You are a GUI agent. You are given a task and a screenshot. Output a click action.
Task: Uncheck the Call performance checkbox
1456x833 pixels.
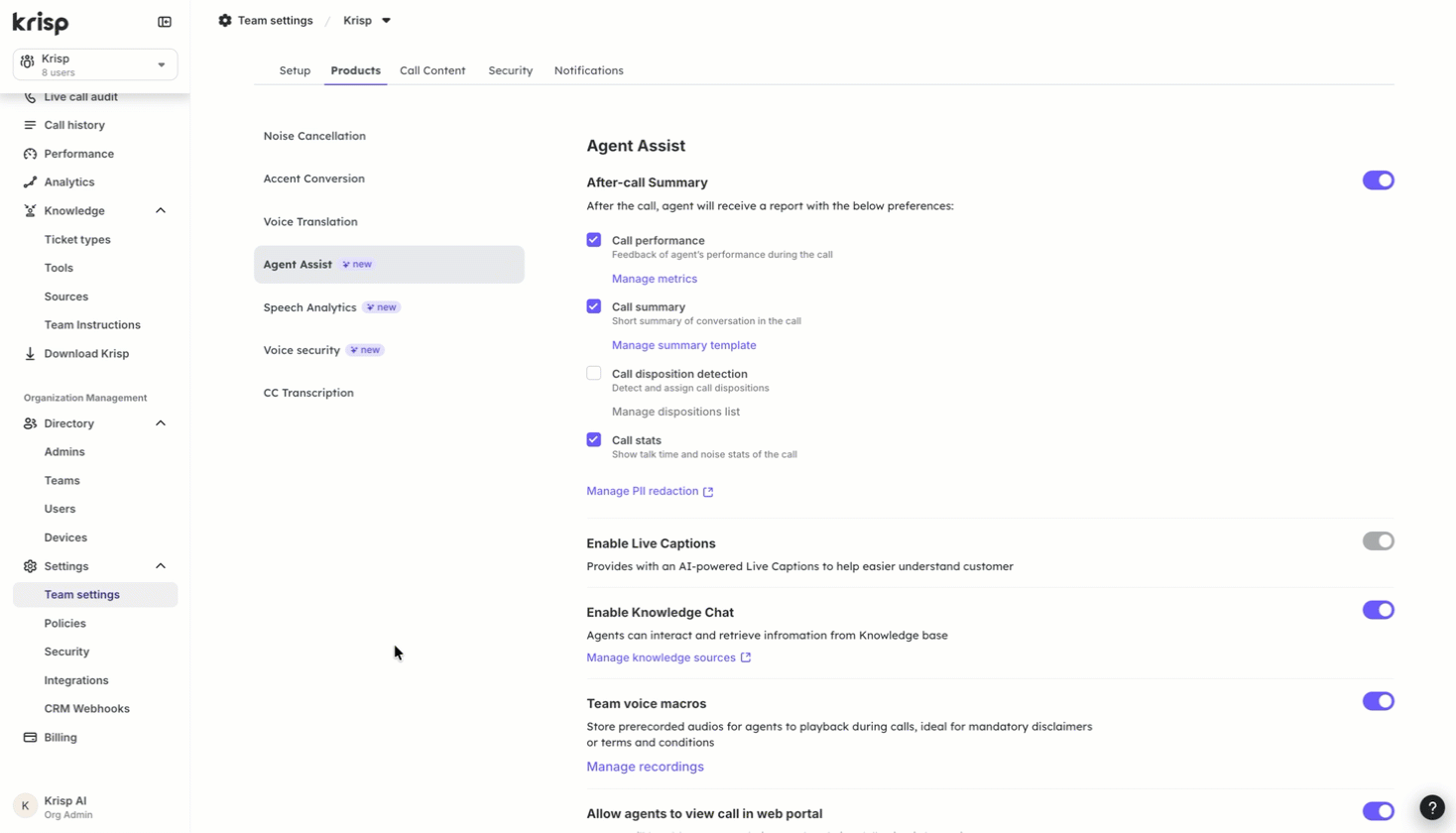594,240
